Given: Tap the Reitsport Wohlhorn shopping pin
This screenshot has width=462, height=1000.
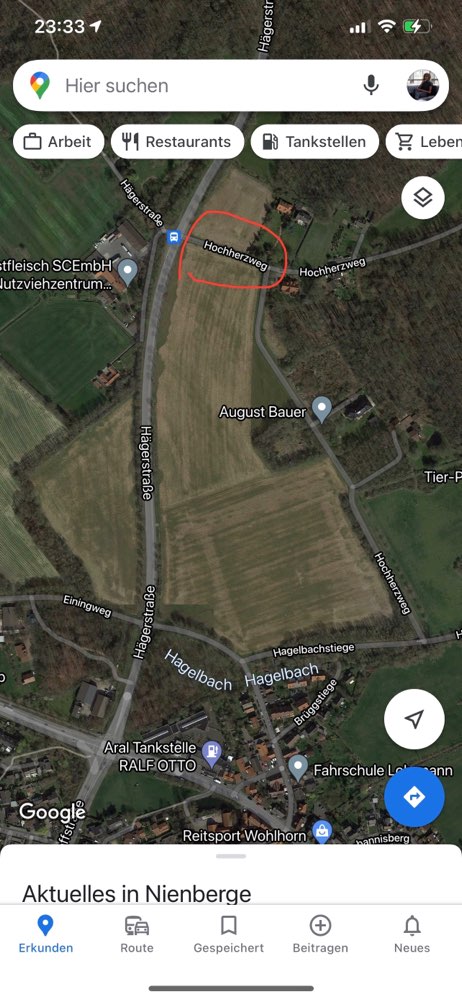Looking at the screenshot, I should pyautogui.click(x=322, y=832).
